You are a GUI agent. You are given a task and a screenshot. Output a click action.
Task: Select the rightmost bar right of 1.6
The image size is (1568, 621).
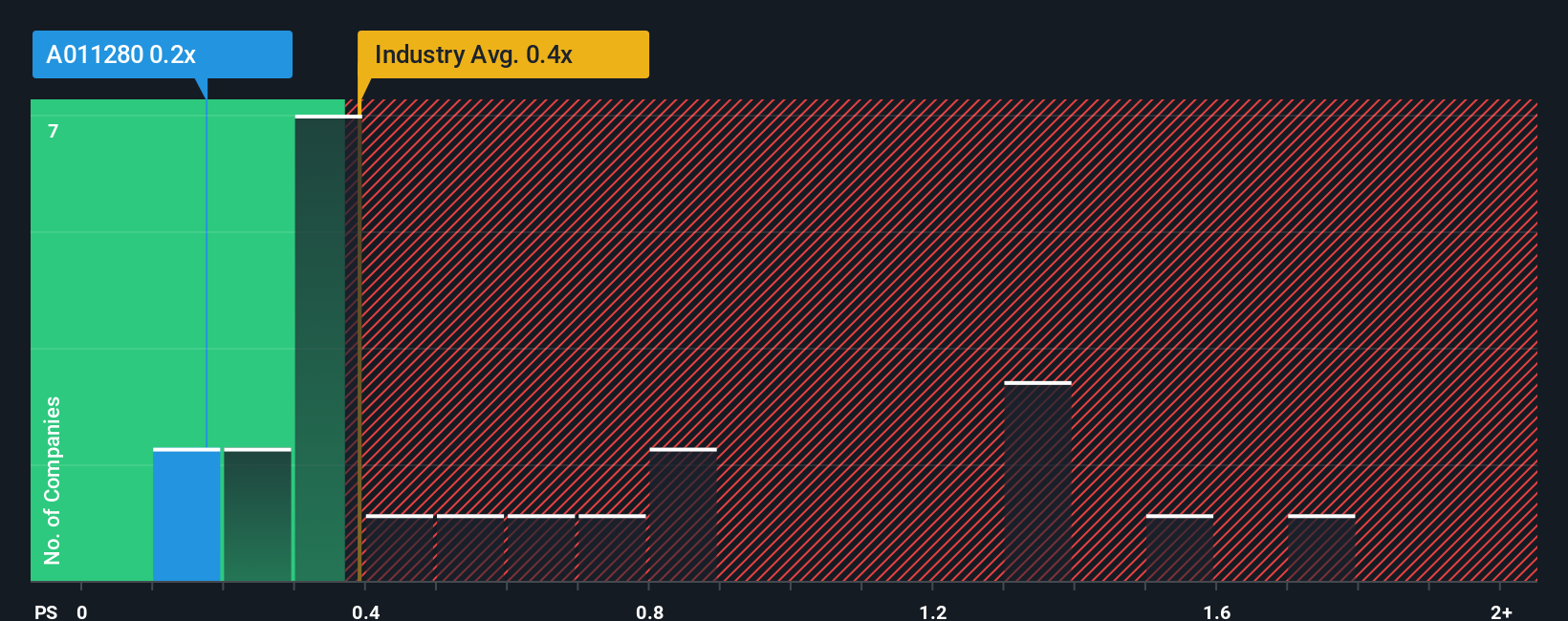1321,548
